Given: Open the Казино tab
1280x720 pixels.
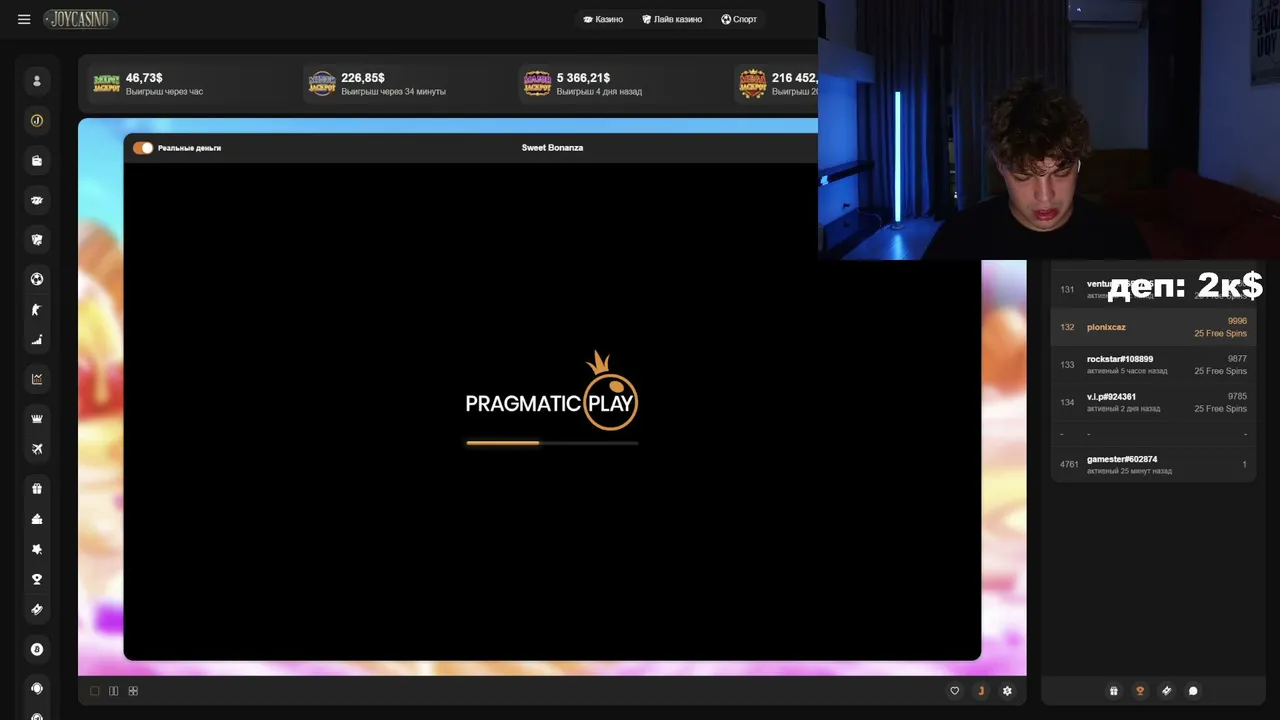Looking at the screenshot, I should (603, 19).
